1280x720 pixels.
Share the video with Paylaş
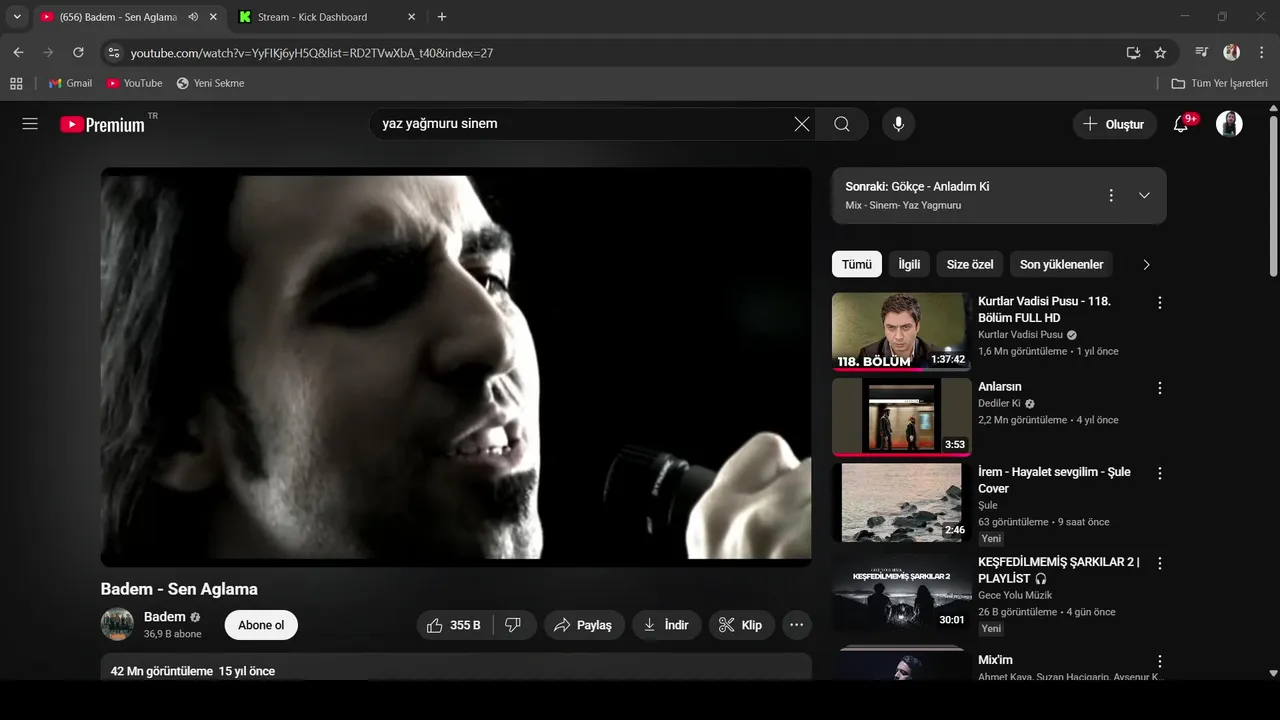click(x=584, y=625)
